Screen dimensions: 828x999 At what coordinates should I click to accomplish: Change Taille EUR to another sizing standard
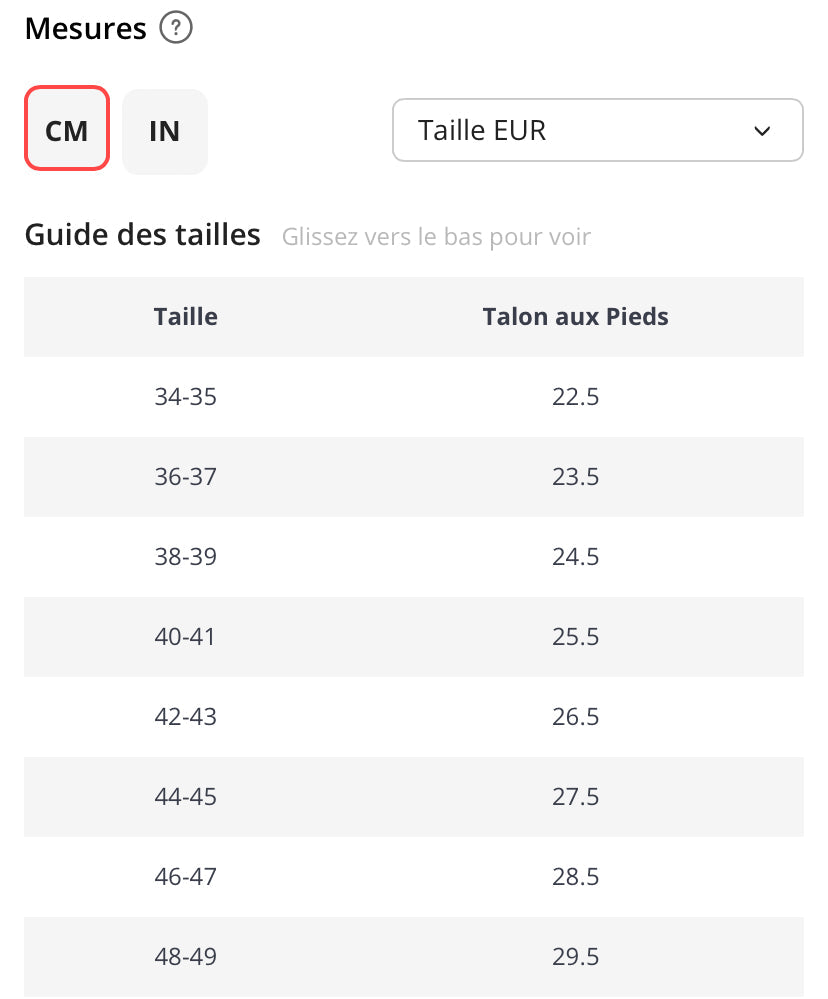(597, 130)
